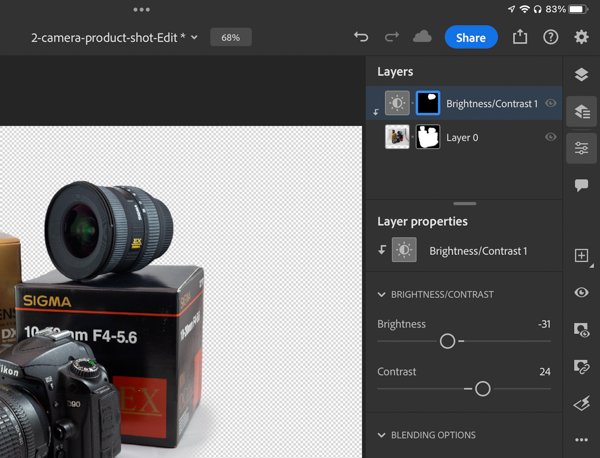The image size is (600, 458).
Task: Hide Layer 0 with its eye icon
Action: click(551, 137)
